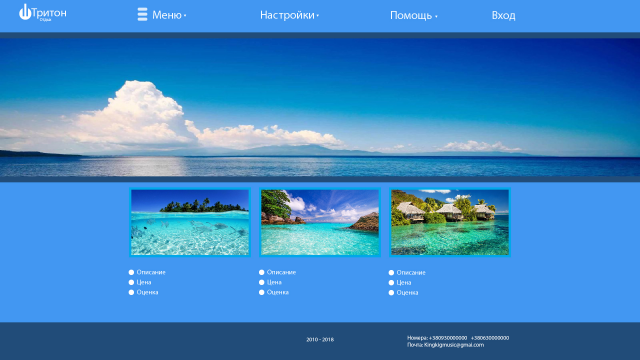
Task: Expand the Меню dropdown arrow
Action: click(185, 16)
